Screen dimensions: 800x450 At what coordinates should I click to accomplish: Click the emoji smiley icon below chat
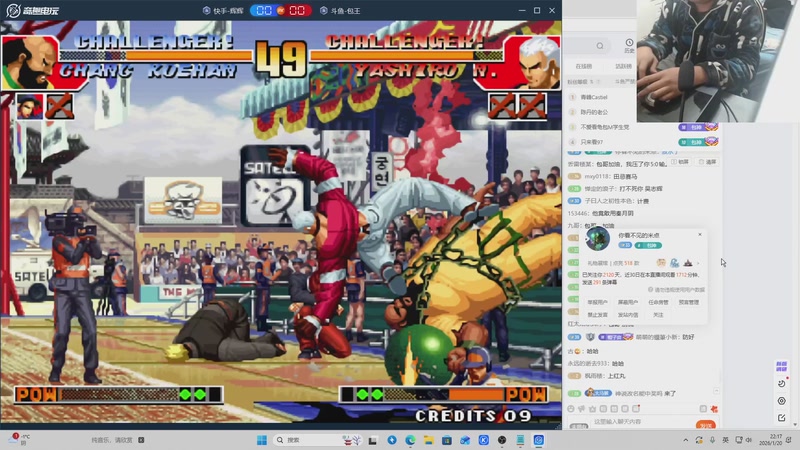[x=571, y=409]
